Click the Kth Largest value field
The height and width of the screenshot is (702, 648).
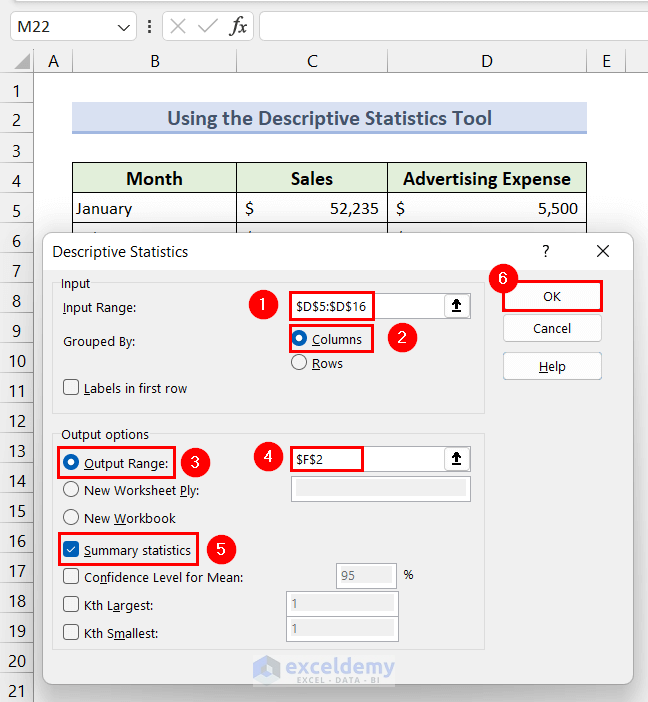pos(342,604)
